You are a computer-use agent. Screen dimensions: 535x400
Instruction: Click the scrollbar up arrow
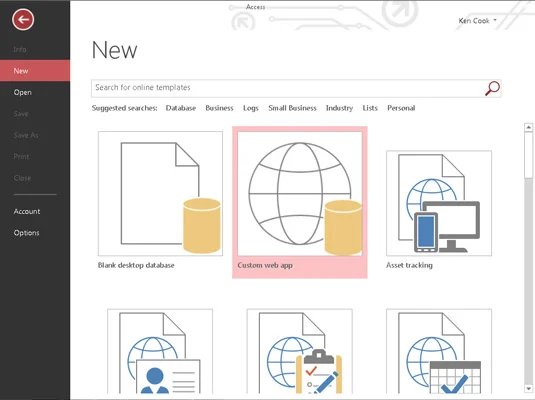[529, 127]
